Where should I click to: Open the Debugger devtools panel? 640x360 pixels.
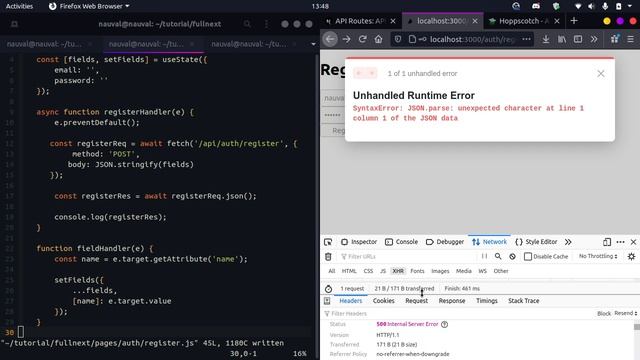pos(445,242)
